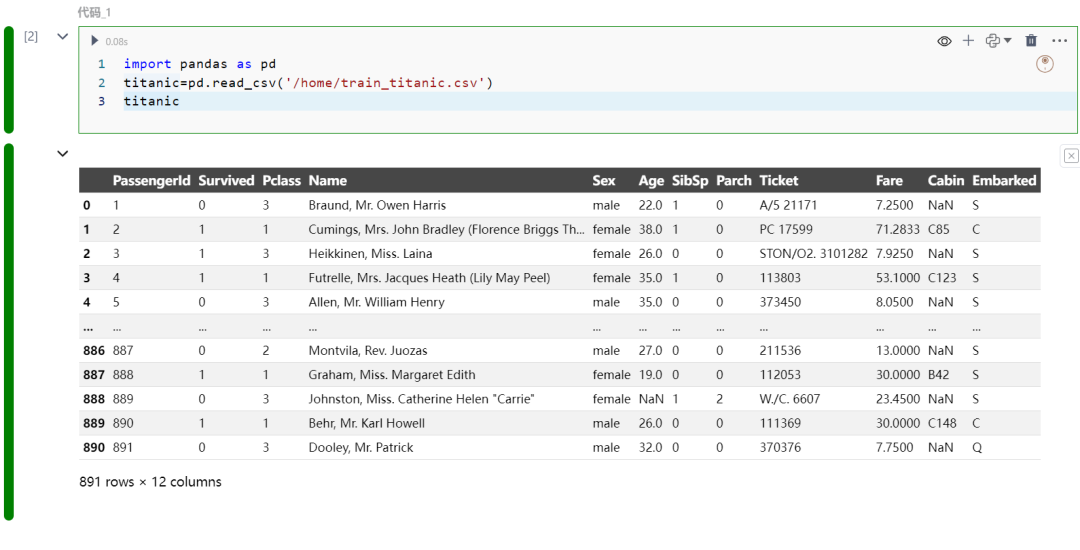Open the cell's more options menu
Screen dimensions: 1080x550
tap(1060, 41)
